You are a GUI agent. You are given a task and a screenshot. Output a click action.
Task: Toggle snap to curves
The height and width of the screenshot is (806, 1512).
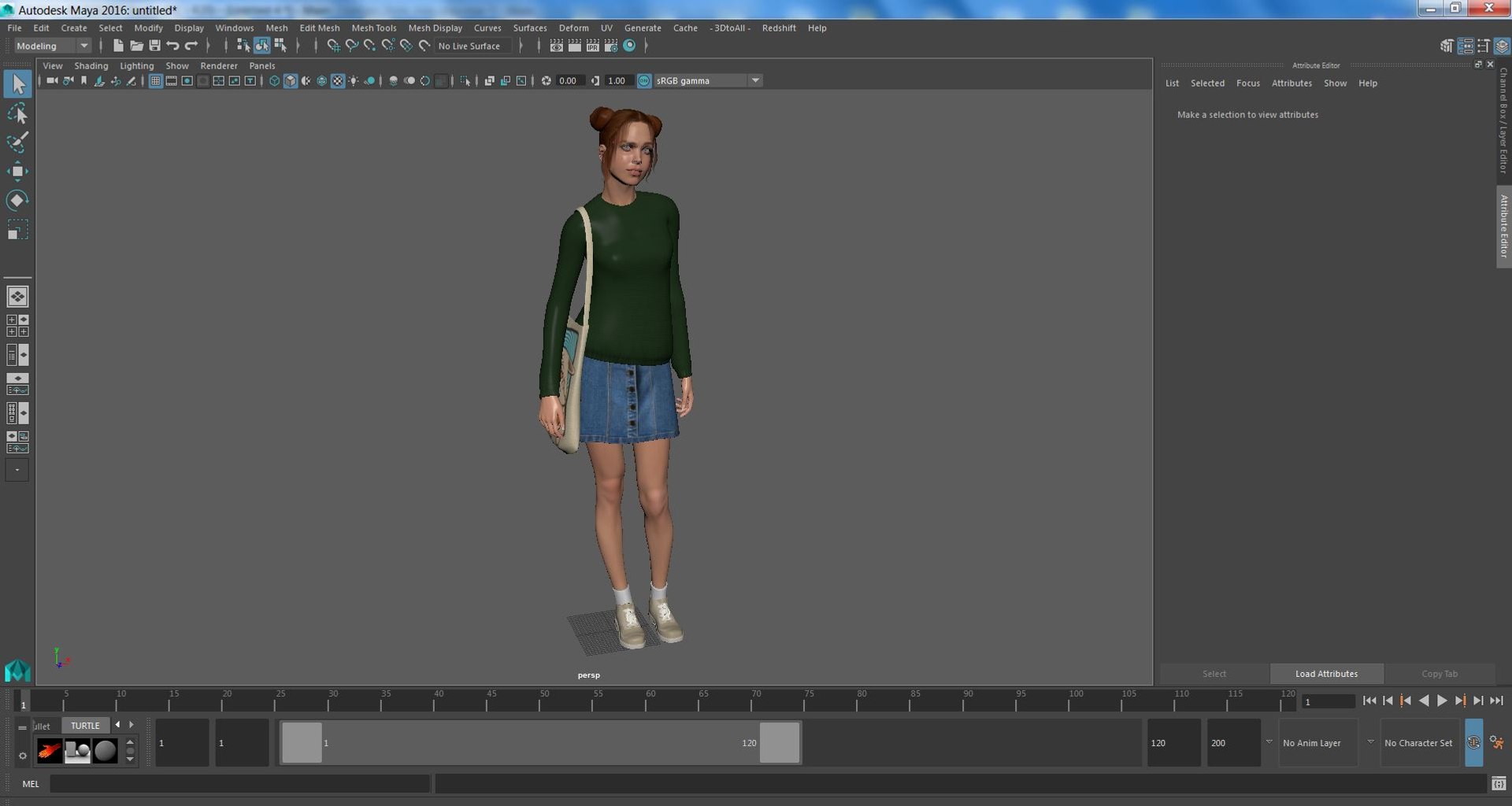pos(352,46)
